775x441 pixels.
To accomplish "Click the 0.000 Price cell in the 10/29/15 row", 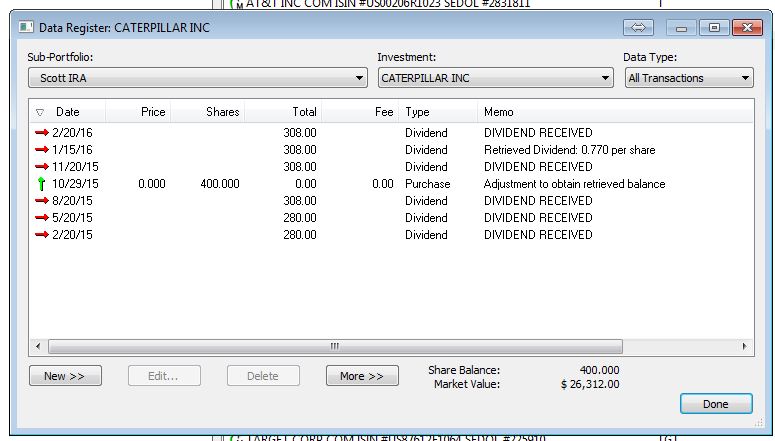I will [x=152, y=184].
